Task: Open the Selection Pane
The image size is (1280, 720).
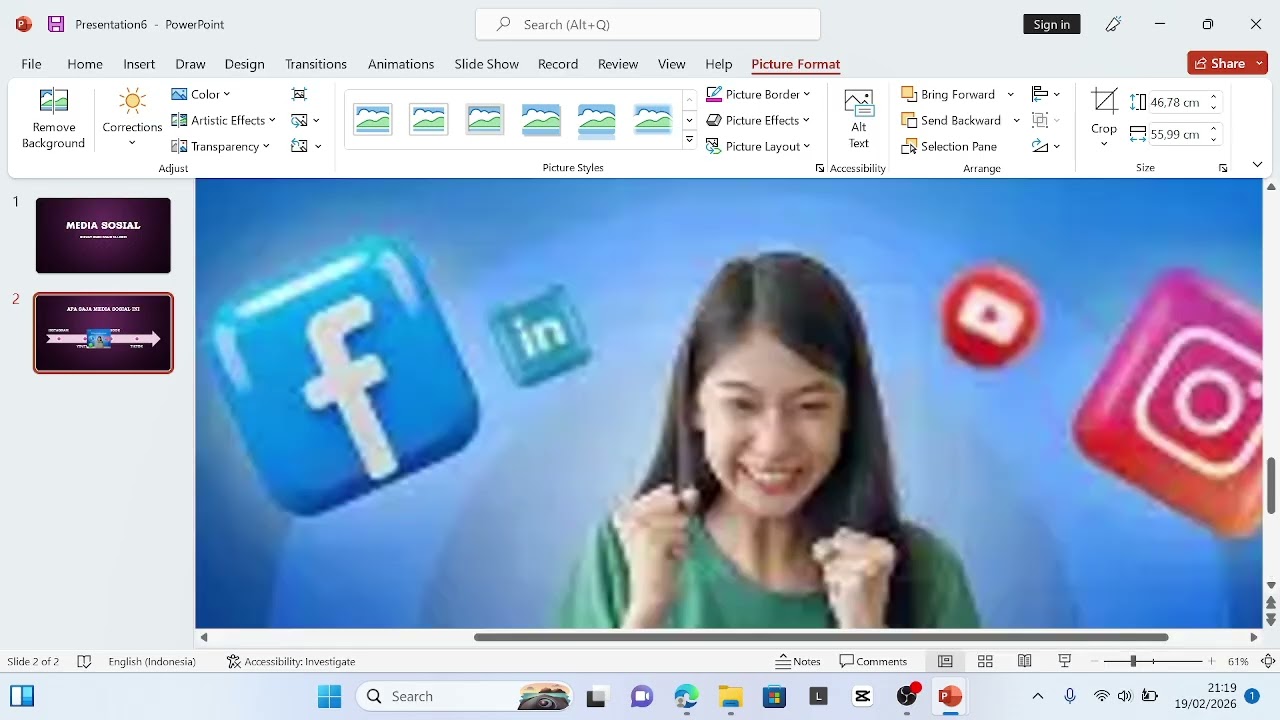Action: tap(949, 146)
